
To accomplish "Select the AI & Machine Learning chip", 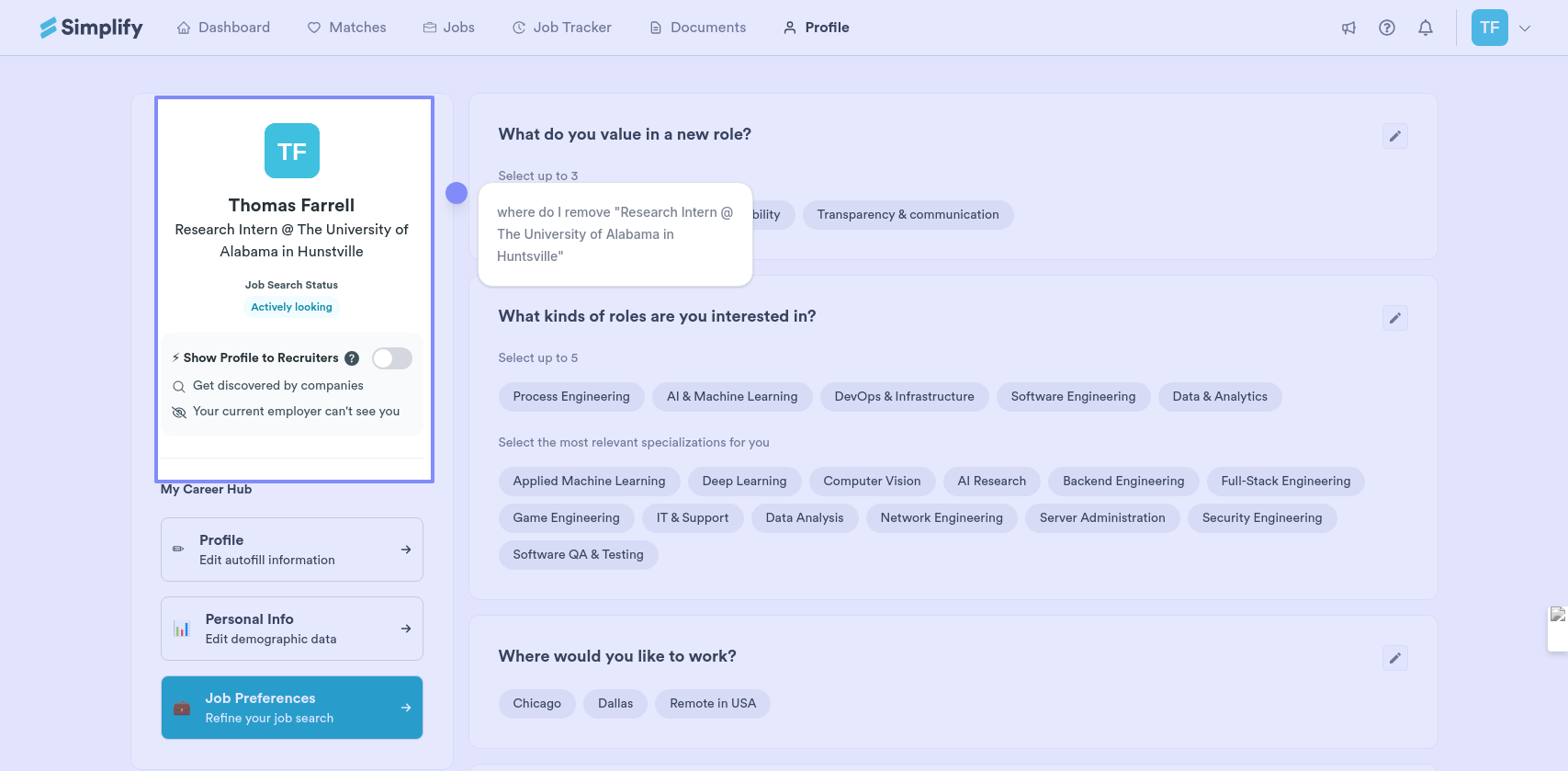I will pos(732,397).
